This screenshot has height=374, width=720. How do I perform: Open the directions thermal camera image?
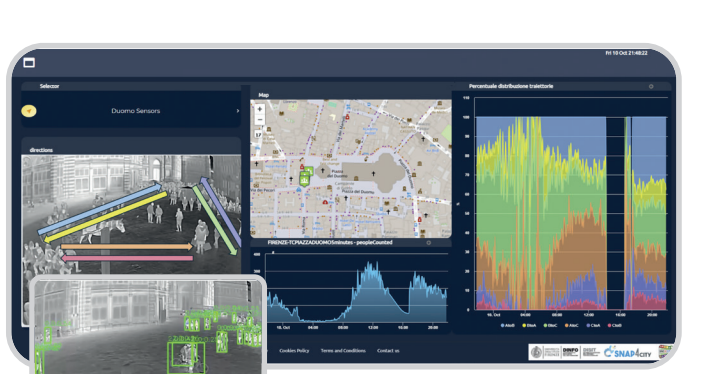click(x=131, y=215)
